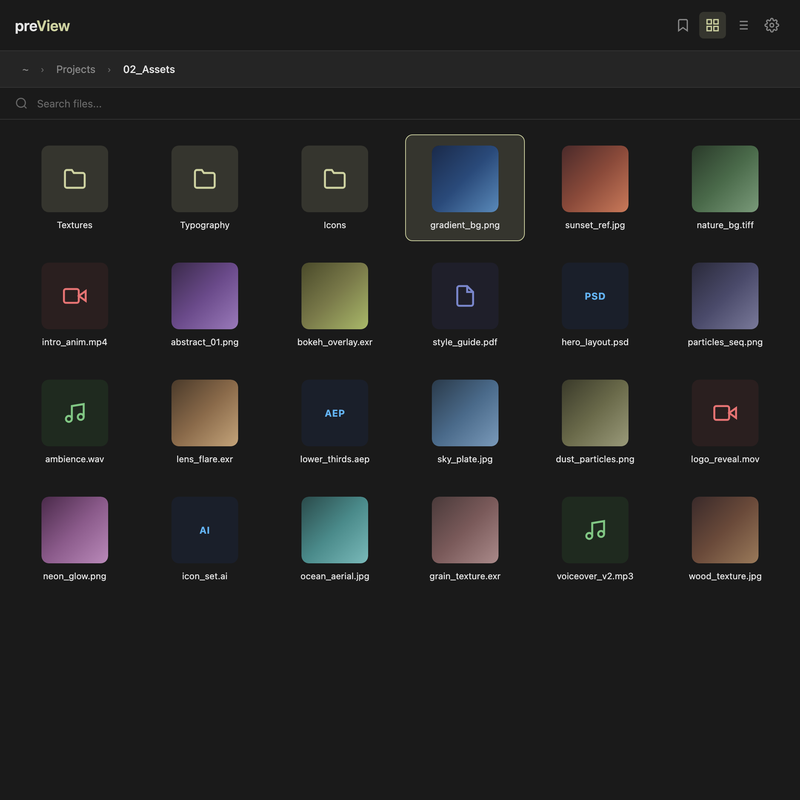Viewport: 800px width, 800px height.
Task: Go to home (~) breadcrumb
Action: tap(25, 69)
